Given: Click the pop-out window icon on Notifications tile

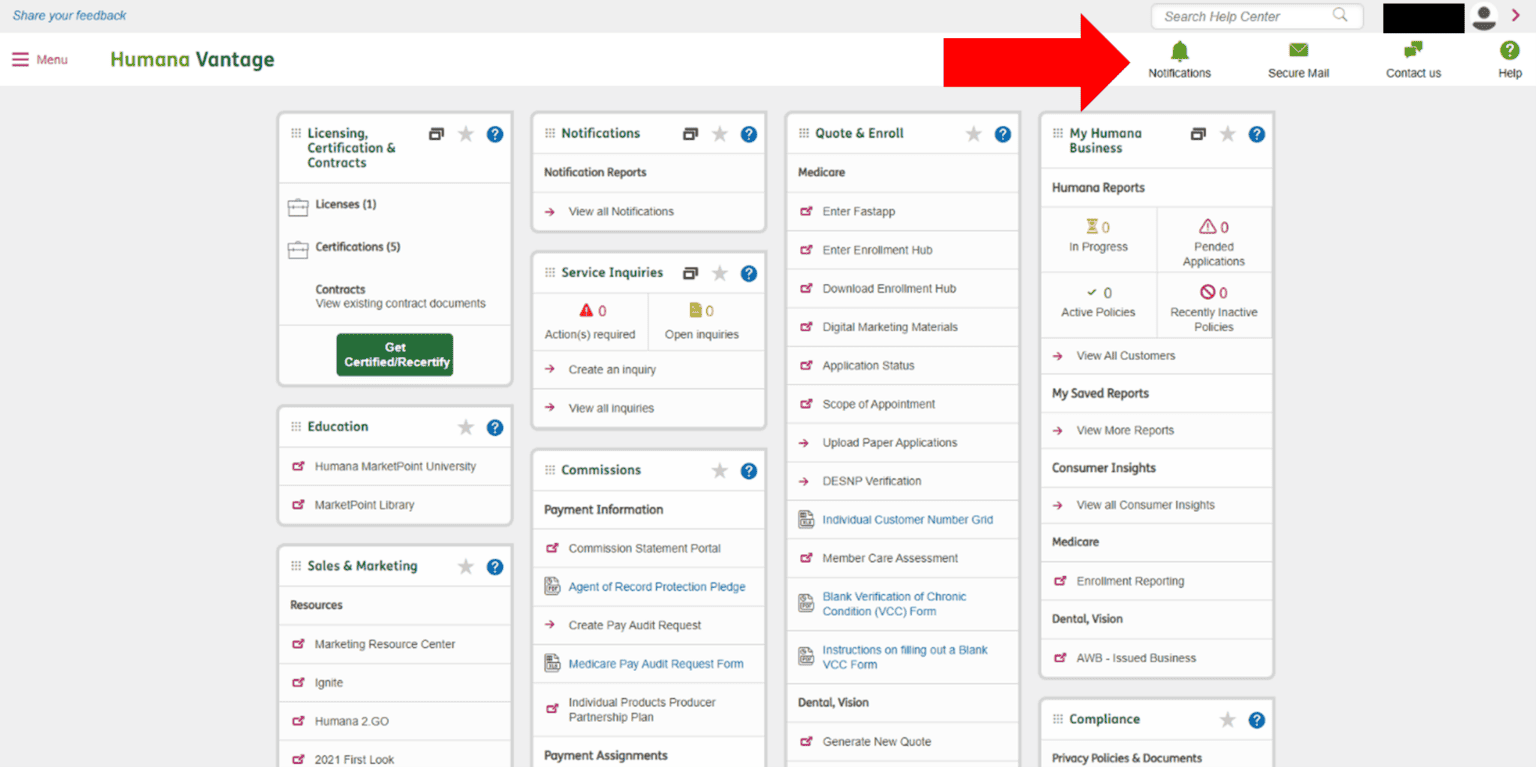Looking at the screenshot, I should [690, 133].
